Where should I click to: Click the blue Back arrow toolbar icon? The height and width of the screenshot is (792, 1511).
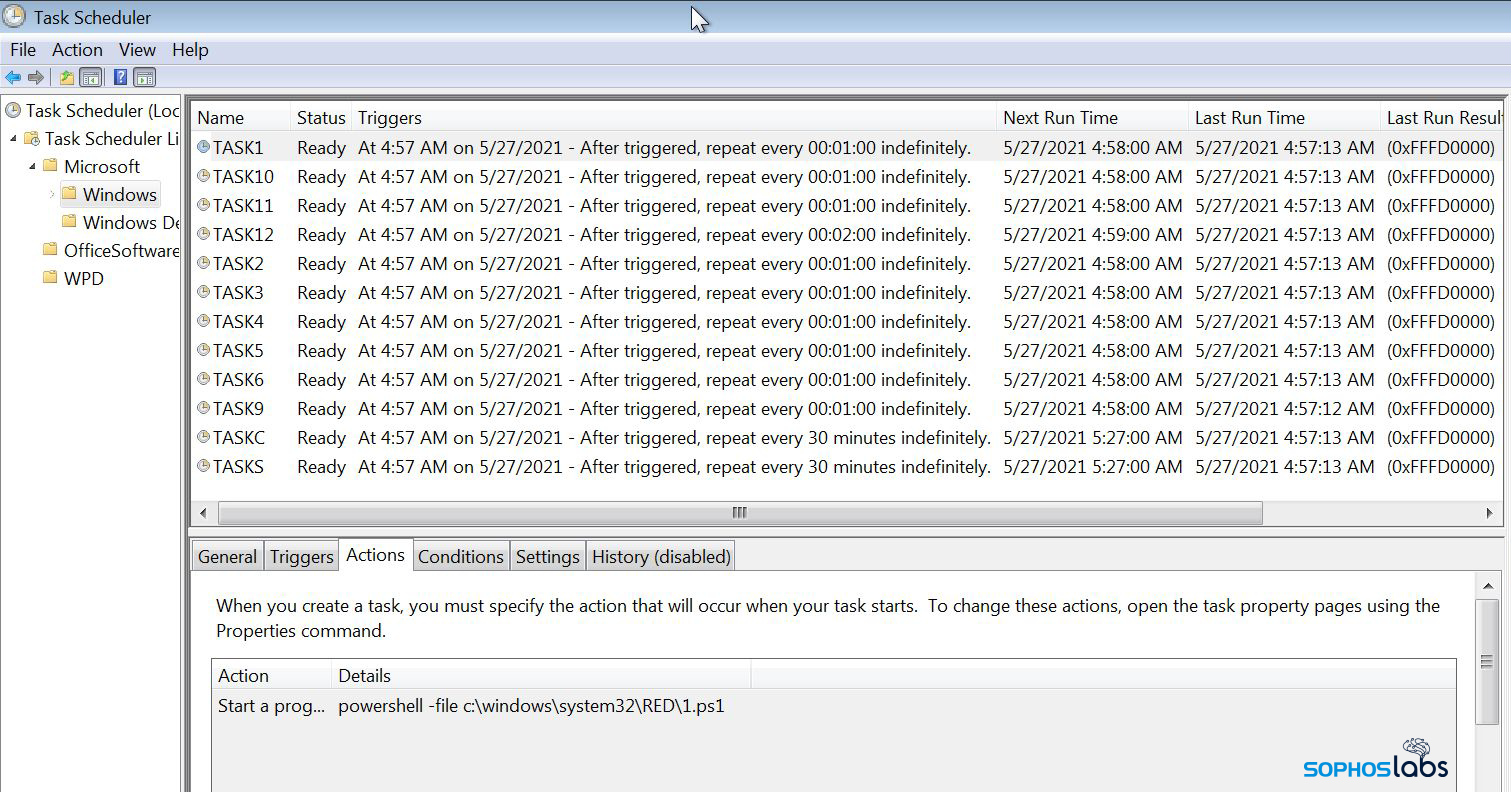pos(13,77)
